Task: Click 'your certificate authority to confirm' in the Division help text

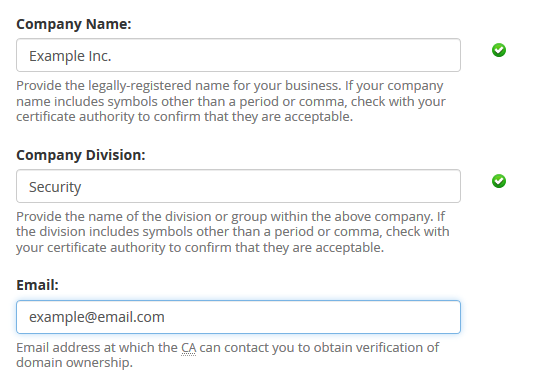Action: coord(124,247)
